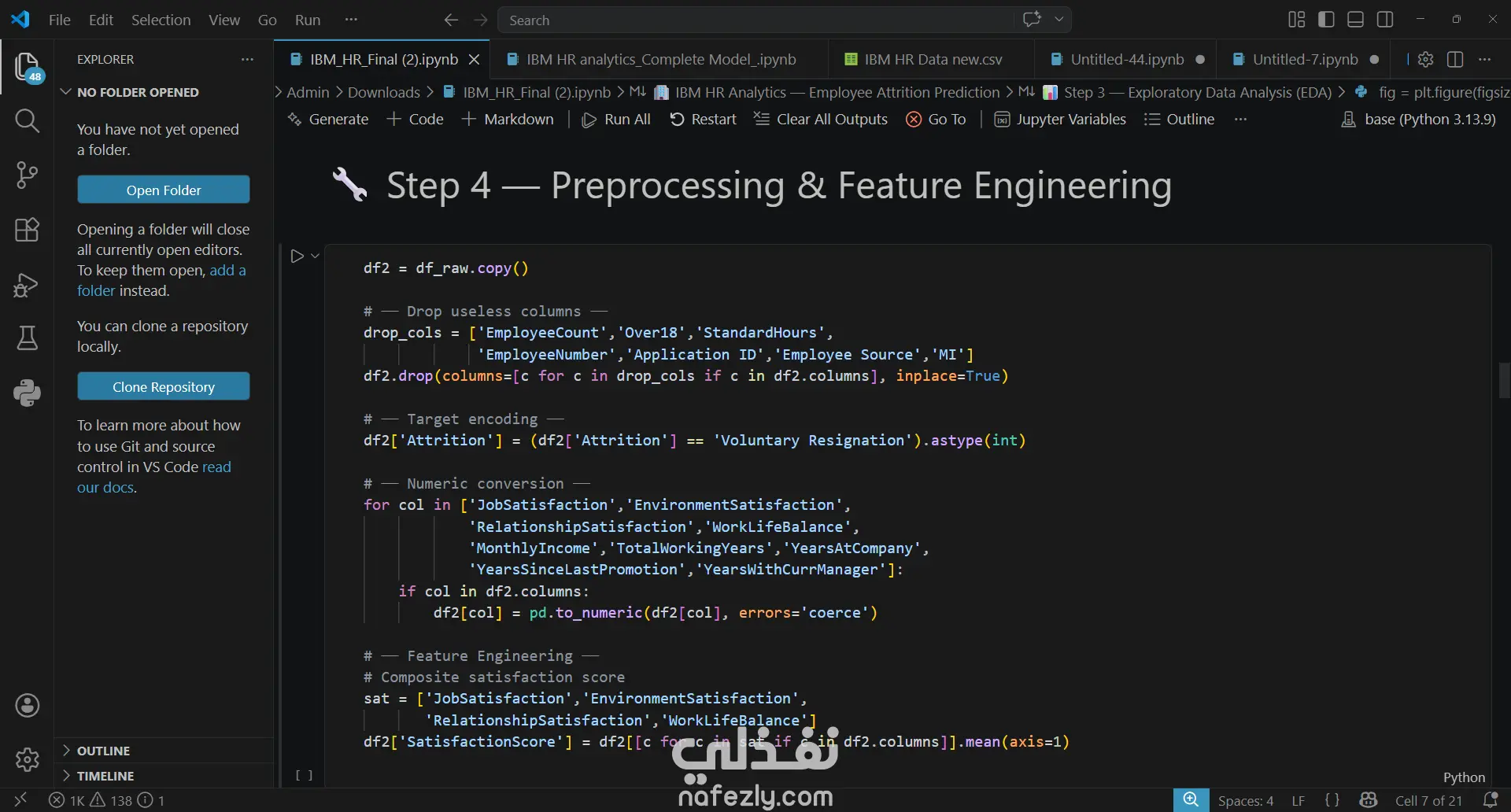This screenshot has height=812, width=1511.
Task: Open the notifications bell
Action: [1490, 800]
